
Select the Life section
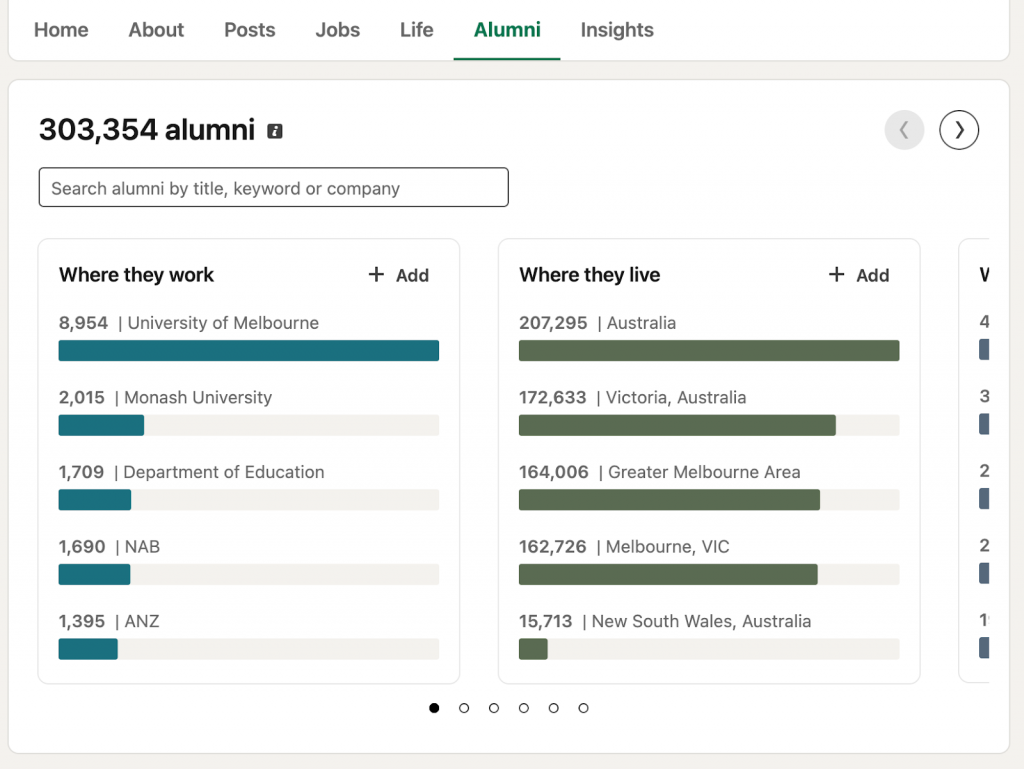tap(416, 30)
